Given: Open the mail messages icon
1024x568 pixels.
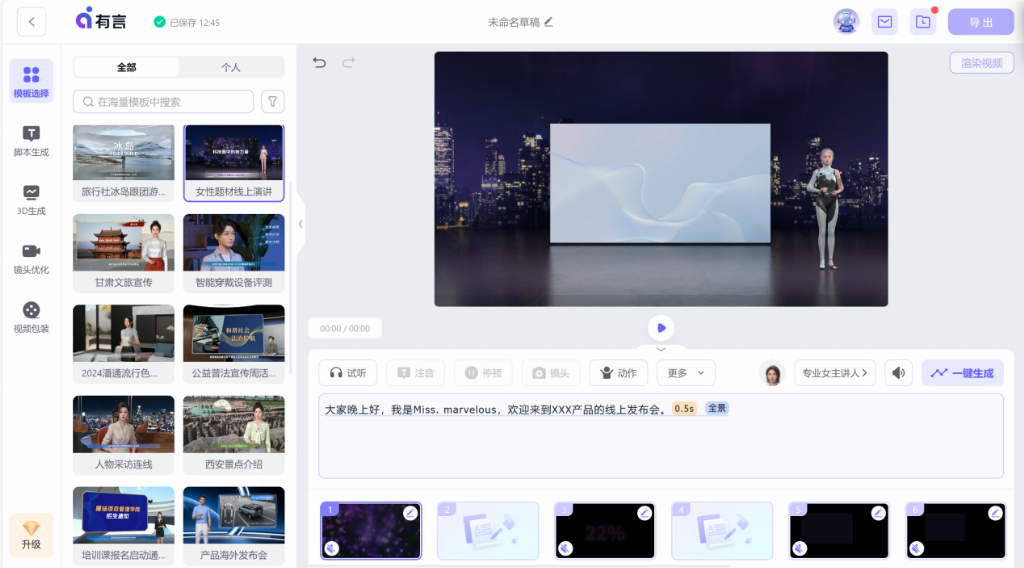Looking at the screenshot, I should (884, 22).
